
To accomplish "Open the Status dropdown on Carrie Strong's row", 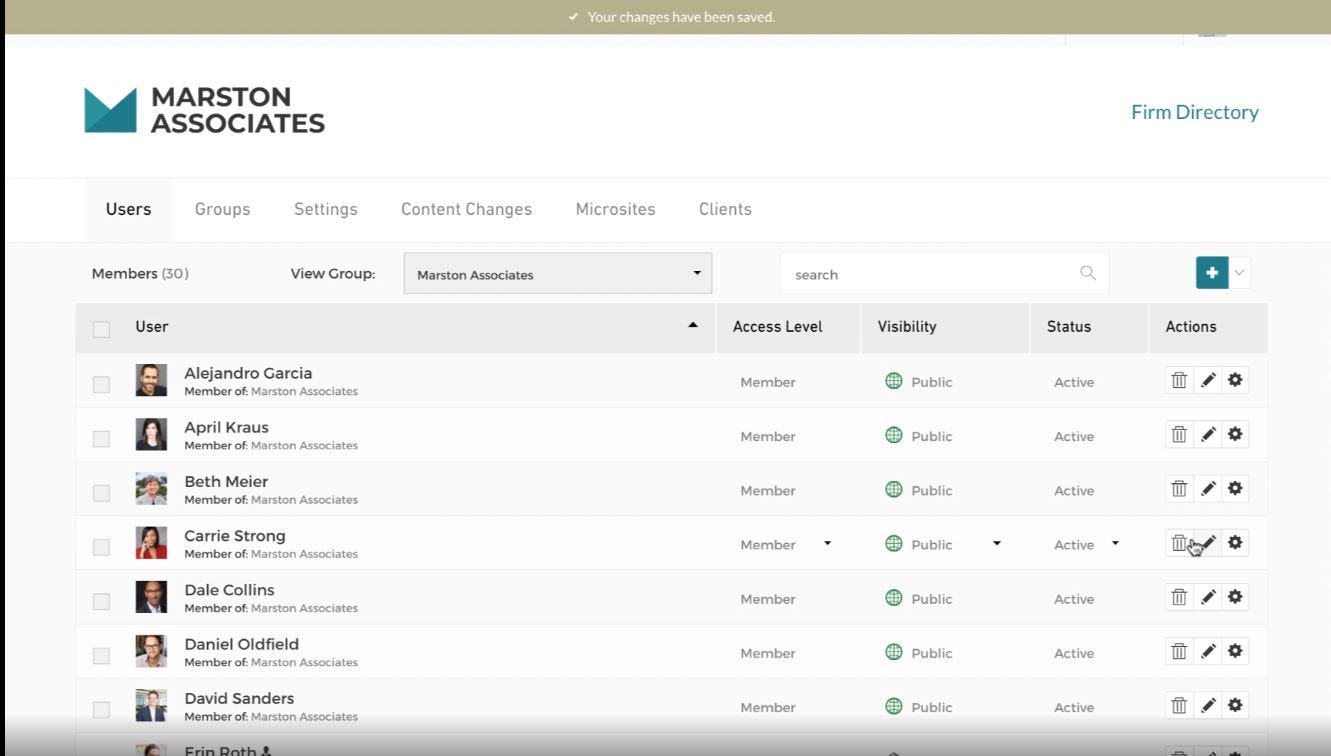I will (x=1113, y=543).
